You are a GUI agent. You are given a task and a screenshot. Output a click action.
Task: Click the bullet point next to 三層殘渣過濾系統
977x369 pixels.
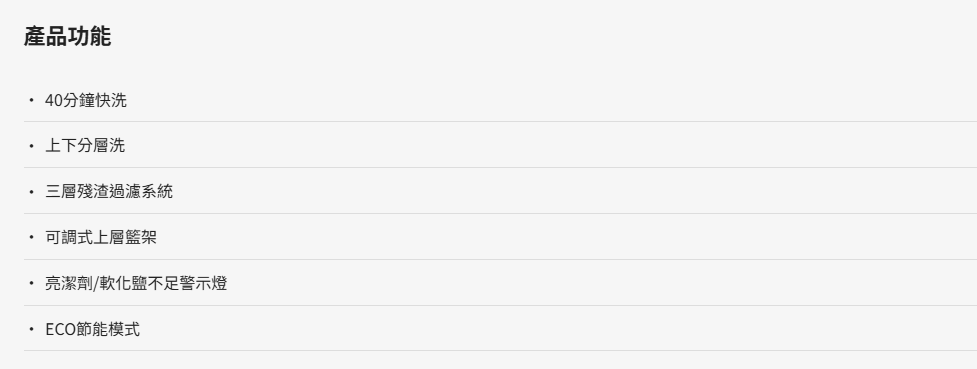(x=31, y=192)
